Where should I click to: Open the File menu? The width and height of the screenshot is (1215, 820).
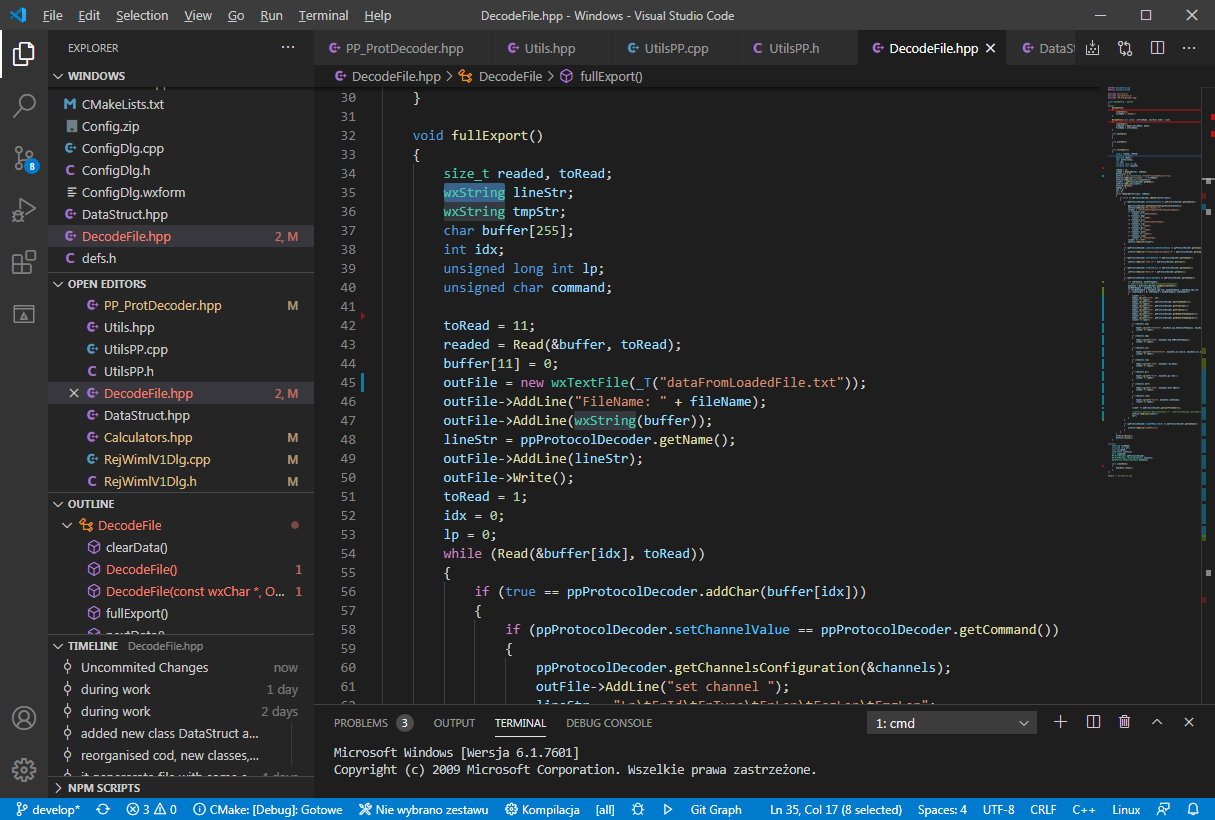53,15
